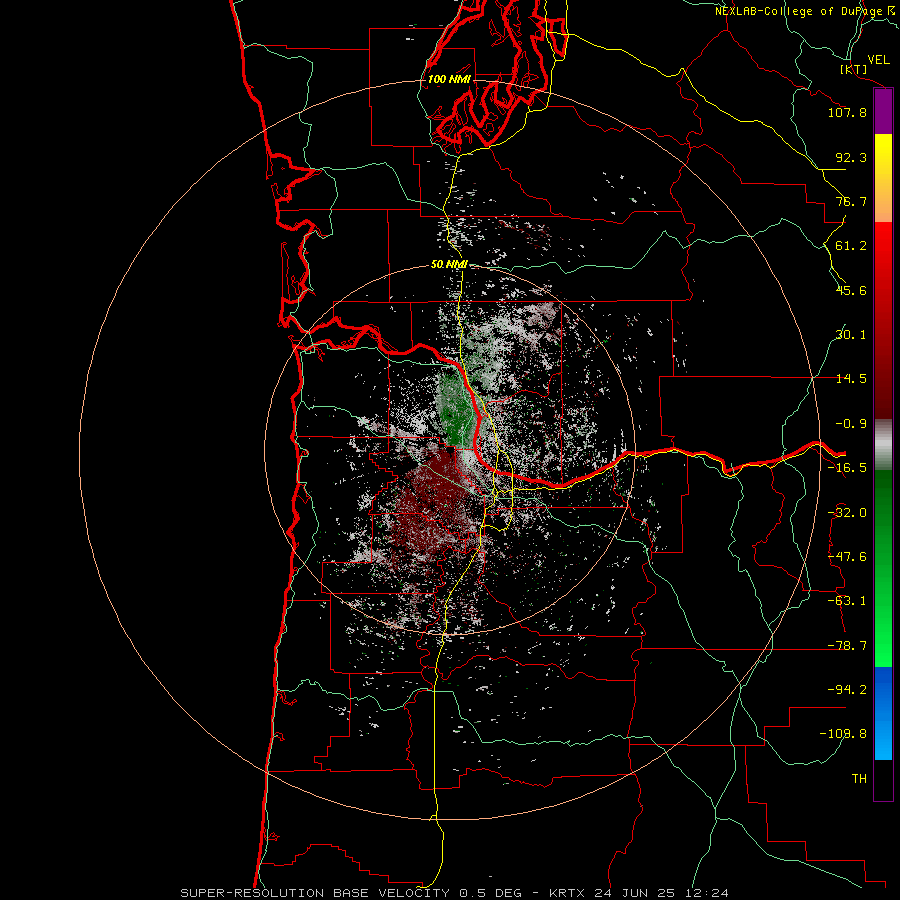Click the -32.0 scale value
Viewport: 900px width, 900px height.
847,513
